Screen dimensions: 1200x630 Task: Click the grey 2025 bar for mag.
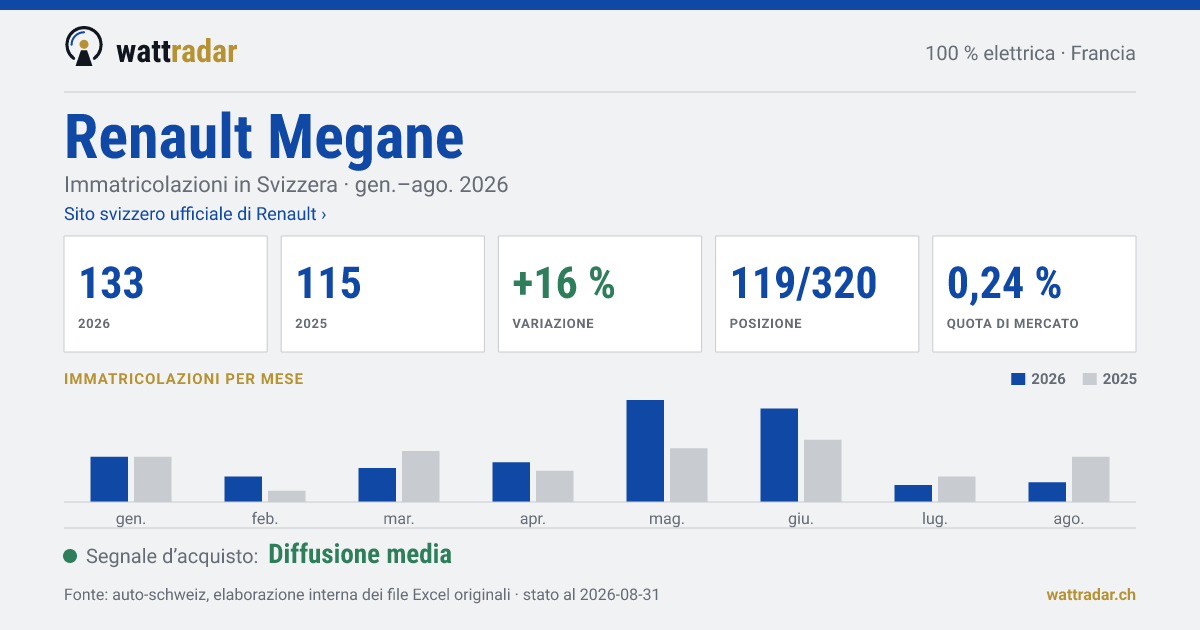pyautogui.click(x=689, y=475)
